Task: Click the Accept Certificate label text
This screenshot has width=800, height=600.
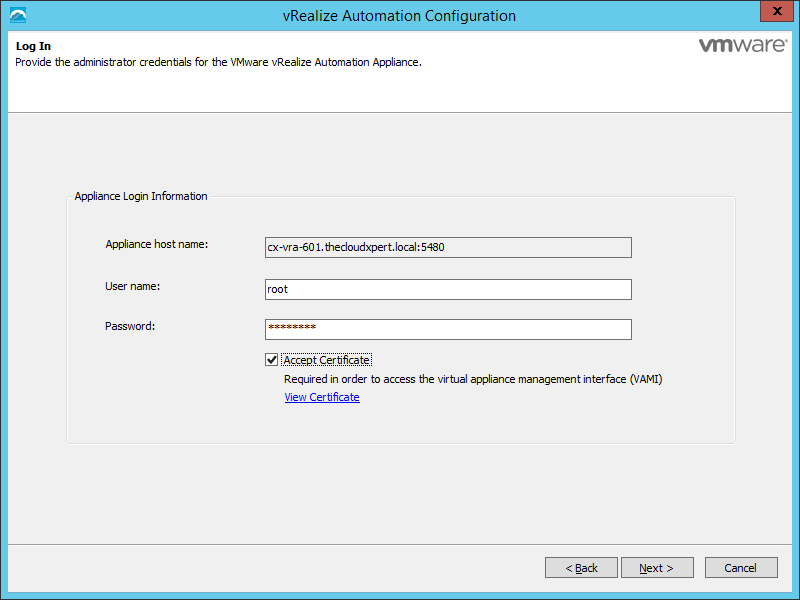Action: (327, 360)
